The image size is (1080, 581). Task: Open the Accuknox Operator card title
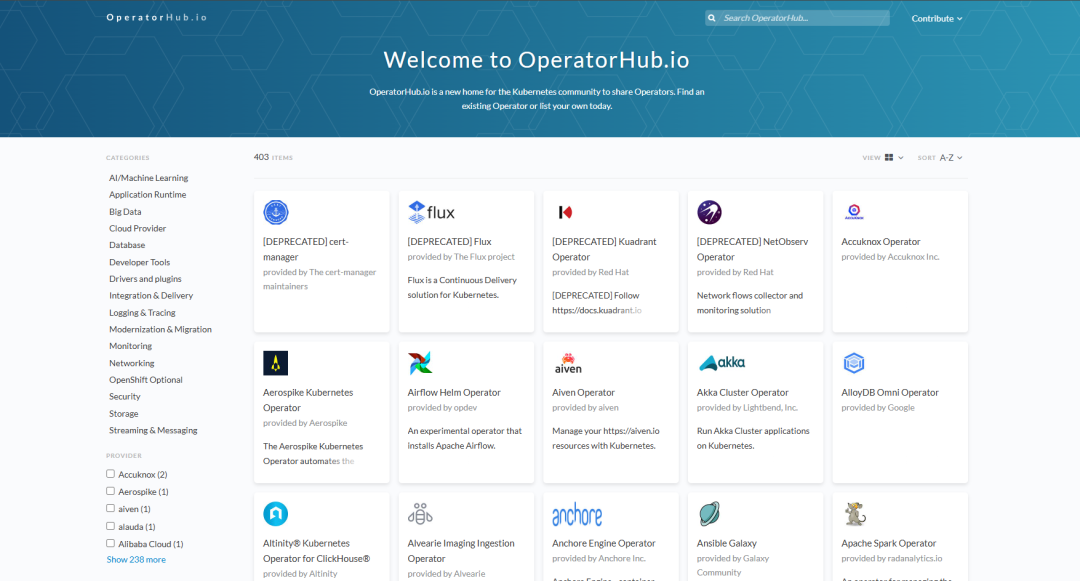point(880,242)
